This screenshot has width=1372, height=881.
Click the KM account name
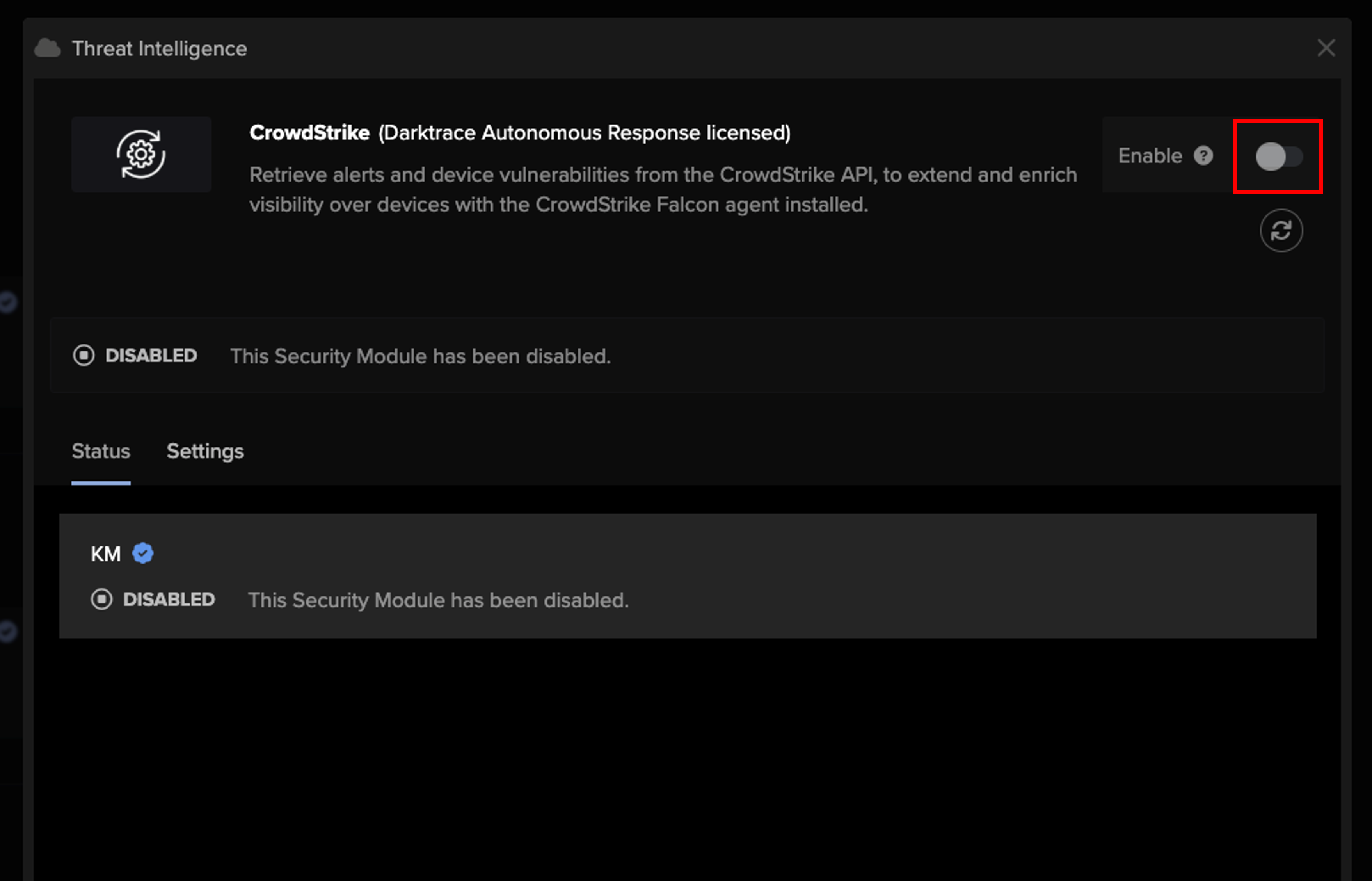point(106,554)
